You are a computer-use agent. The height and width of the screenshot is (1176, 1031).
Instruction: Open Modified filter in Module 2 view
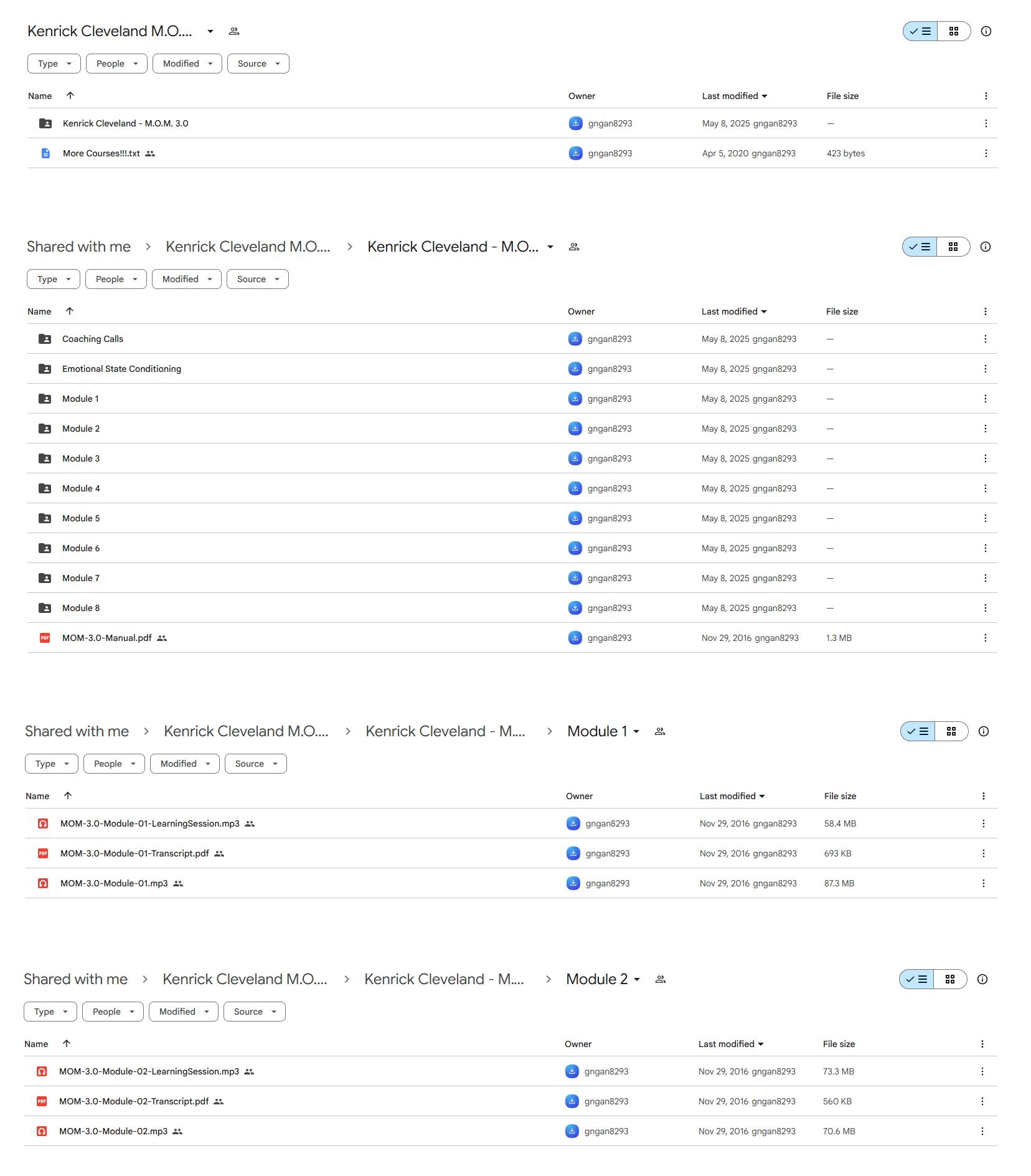coord(183,1012)
